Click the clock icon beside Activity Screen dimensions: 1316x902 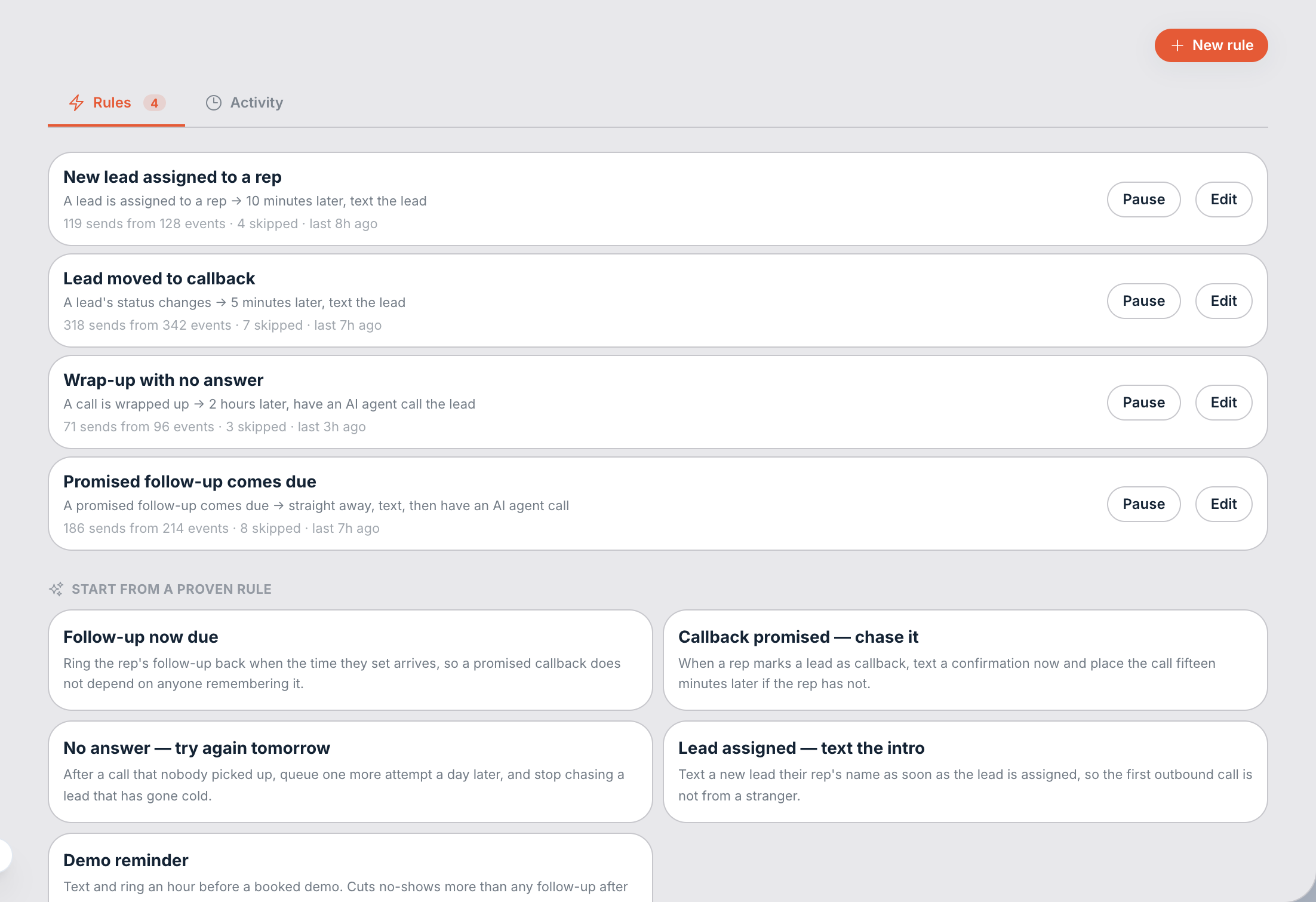click(214, 103)
